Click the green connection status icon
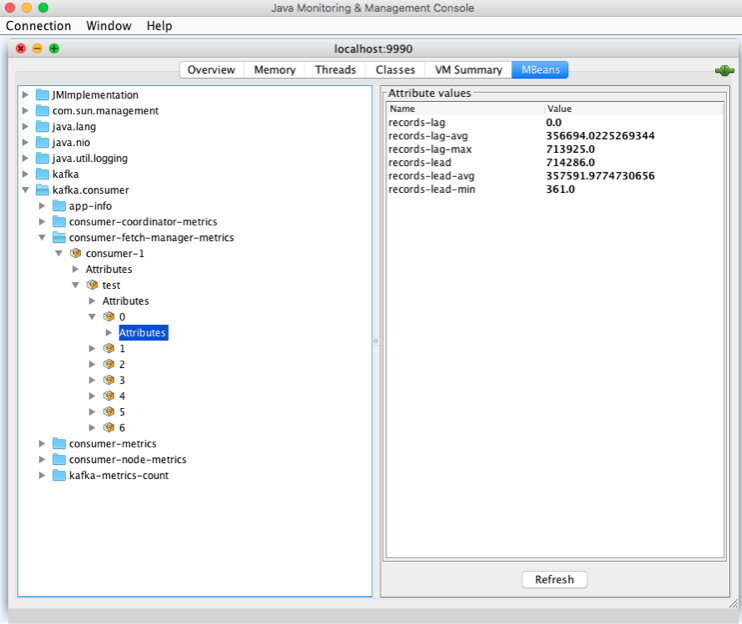 [x=724, y=71]
